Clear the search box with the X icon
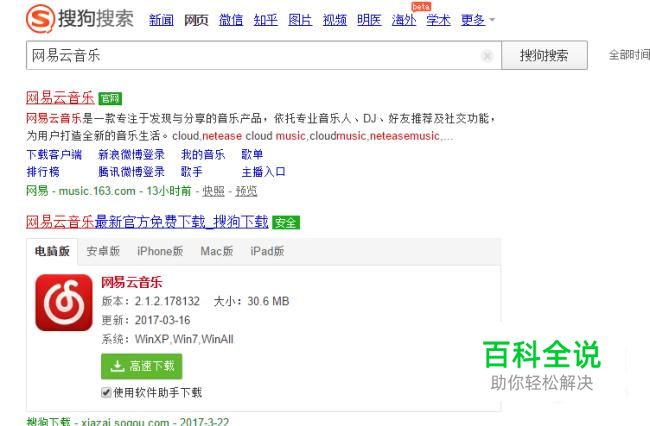 (x=488, y=56)
